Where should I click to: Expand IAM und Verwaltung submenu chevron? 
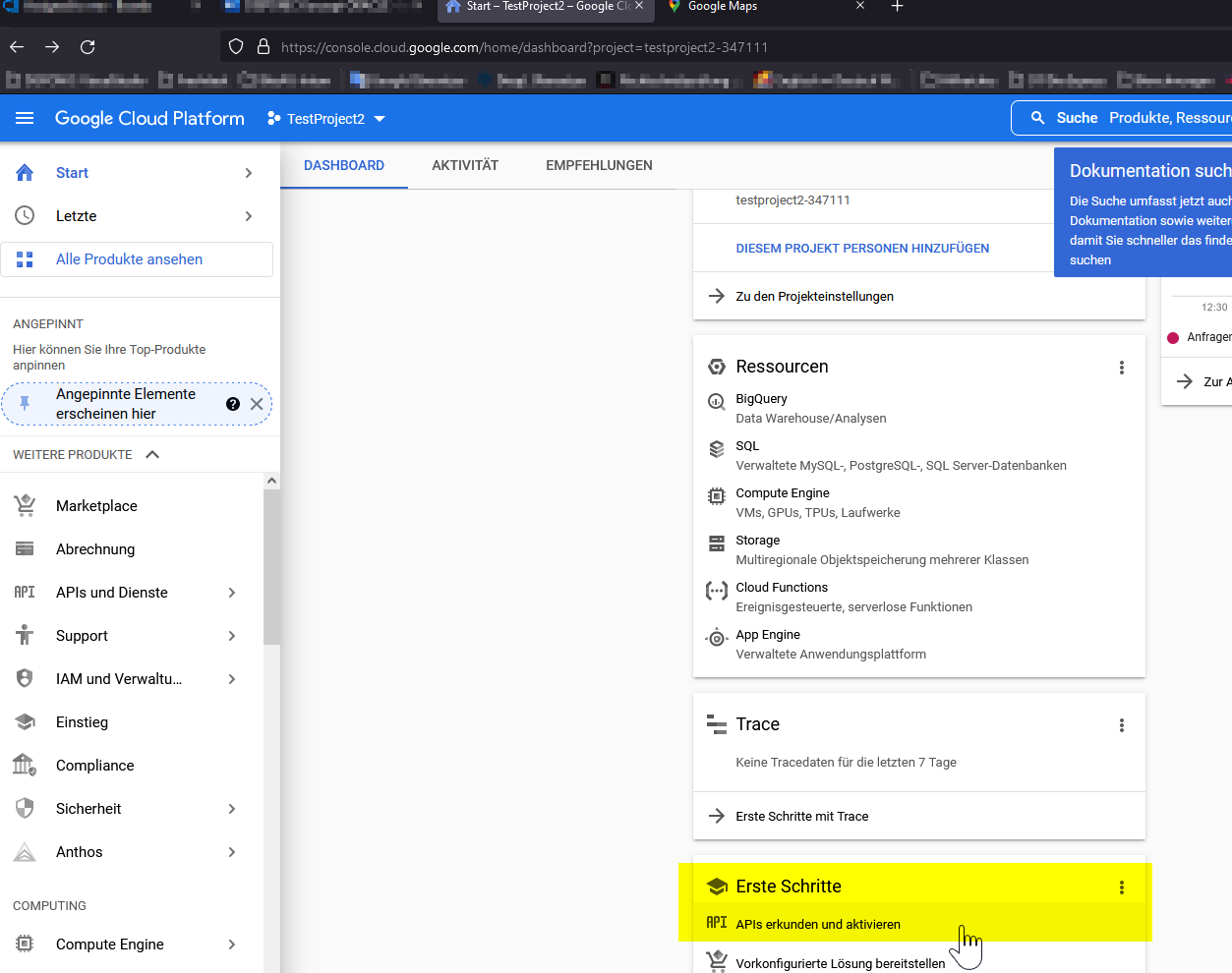[x=232, y=679]
